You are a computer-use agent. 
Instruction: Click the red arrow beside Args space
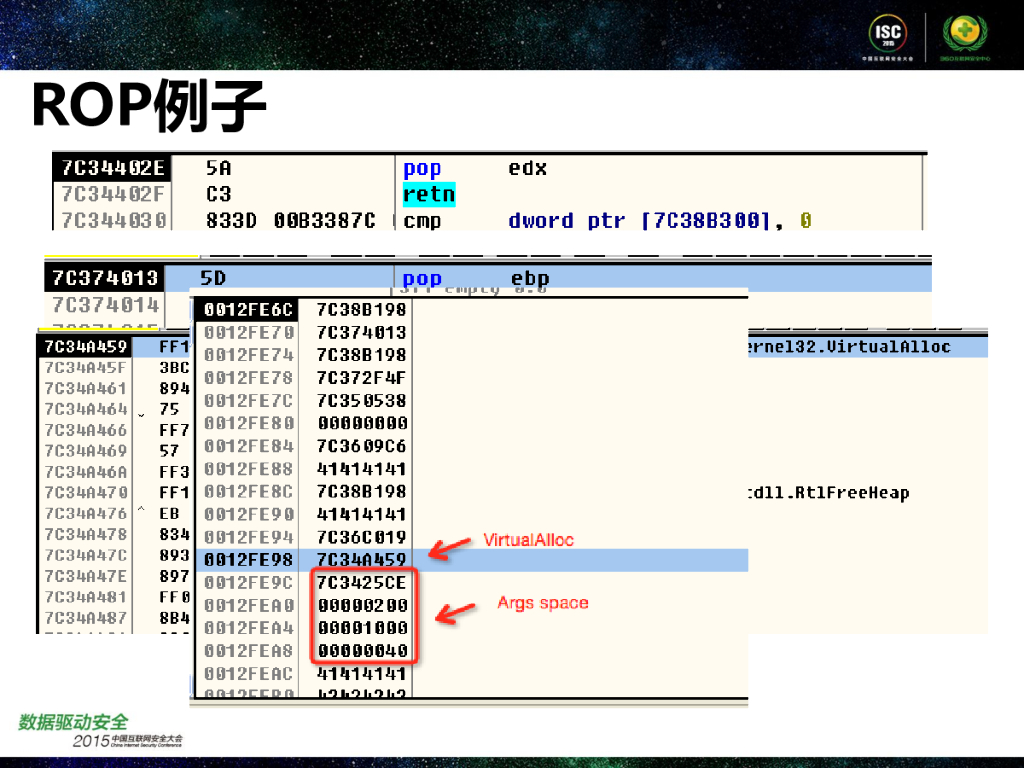click(458, 610)
